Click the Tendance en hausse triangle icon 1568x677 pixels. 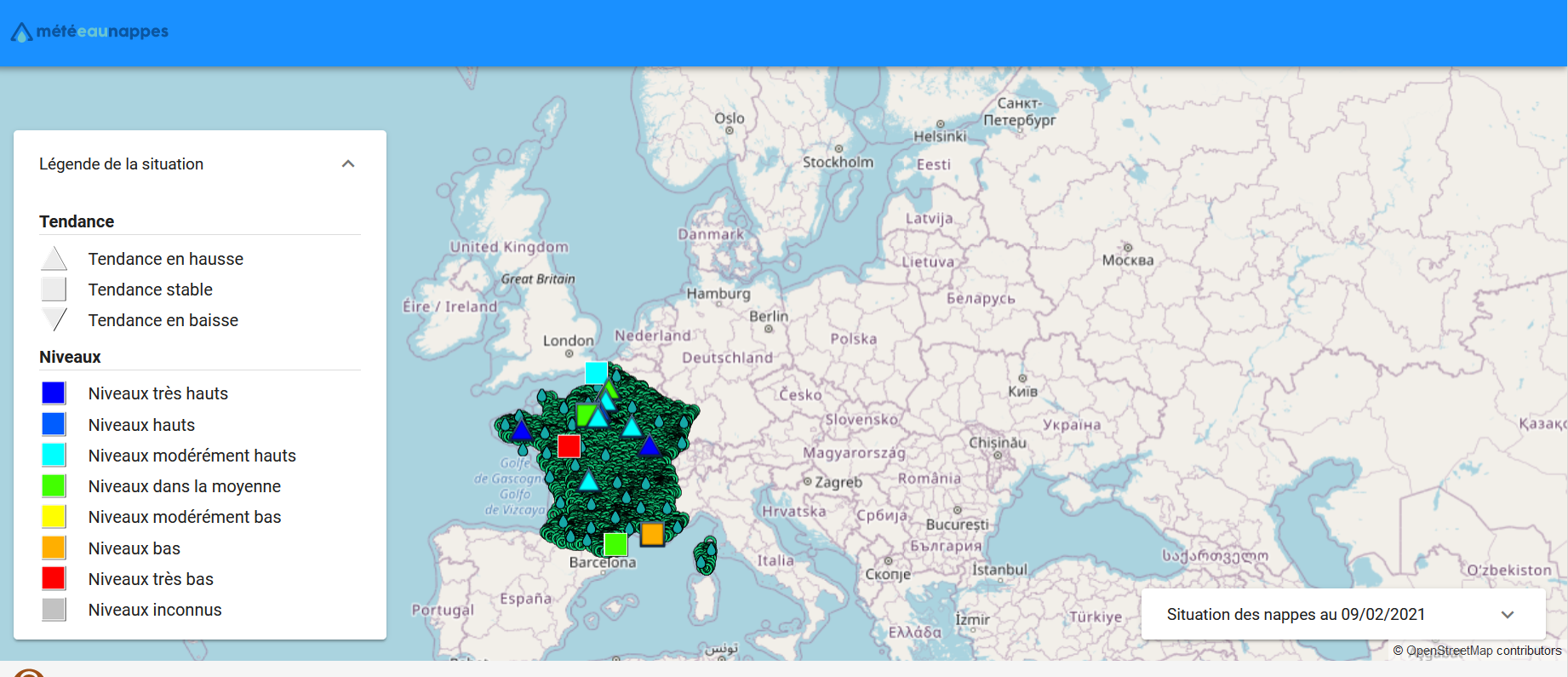coord(54,259)
